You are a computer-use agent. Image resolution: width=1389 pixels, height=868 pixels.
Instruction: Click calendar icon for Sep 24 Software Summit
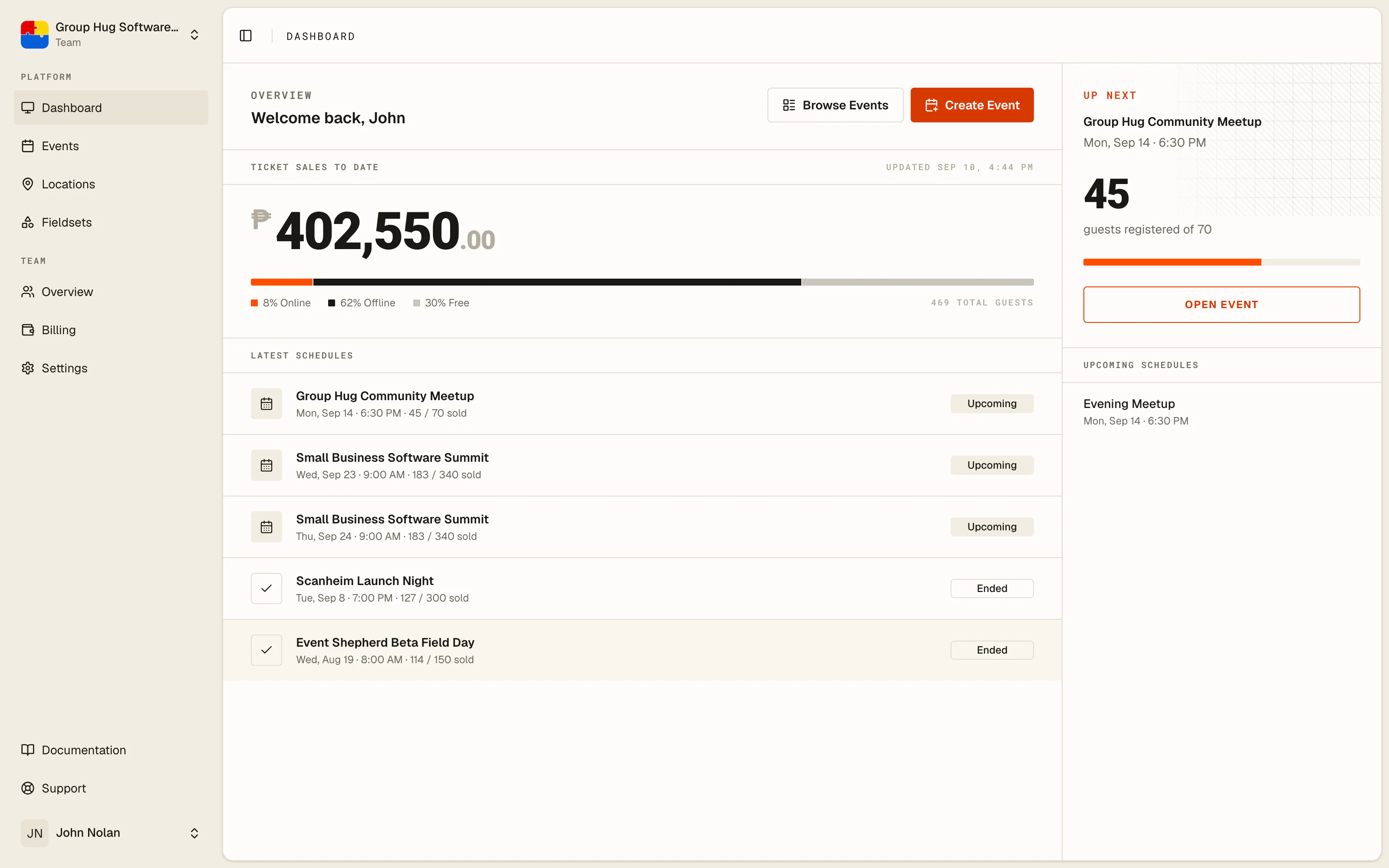(267, 527)
